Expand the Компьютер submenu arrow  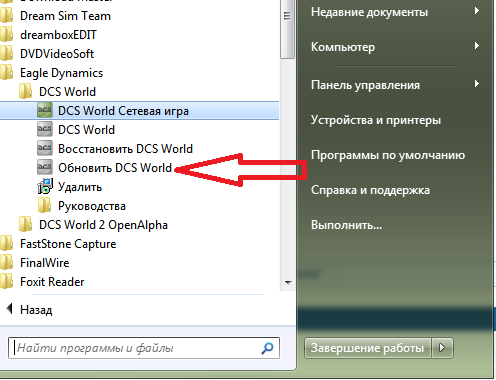point(477,46)
